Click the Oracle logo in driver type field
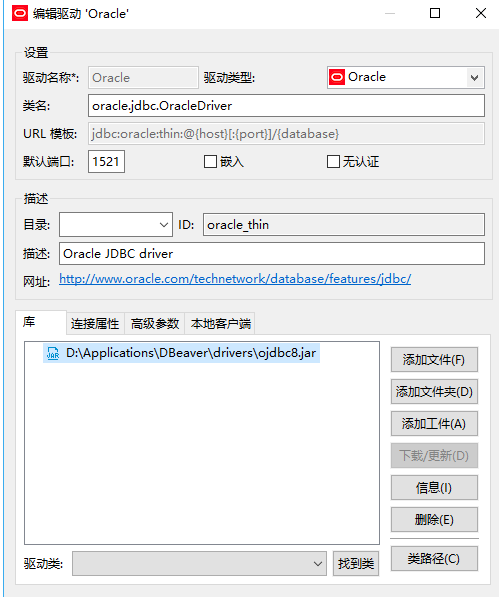499x597 pixels. click(x=337, y=77)
